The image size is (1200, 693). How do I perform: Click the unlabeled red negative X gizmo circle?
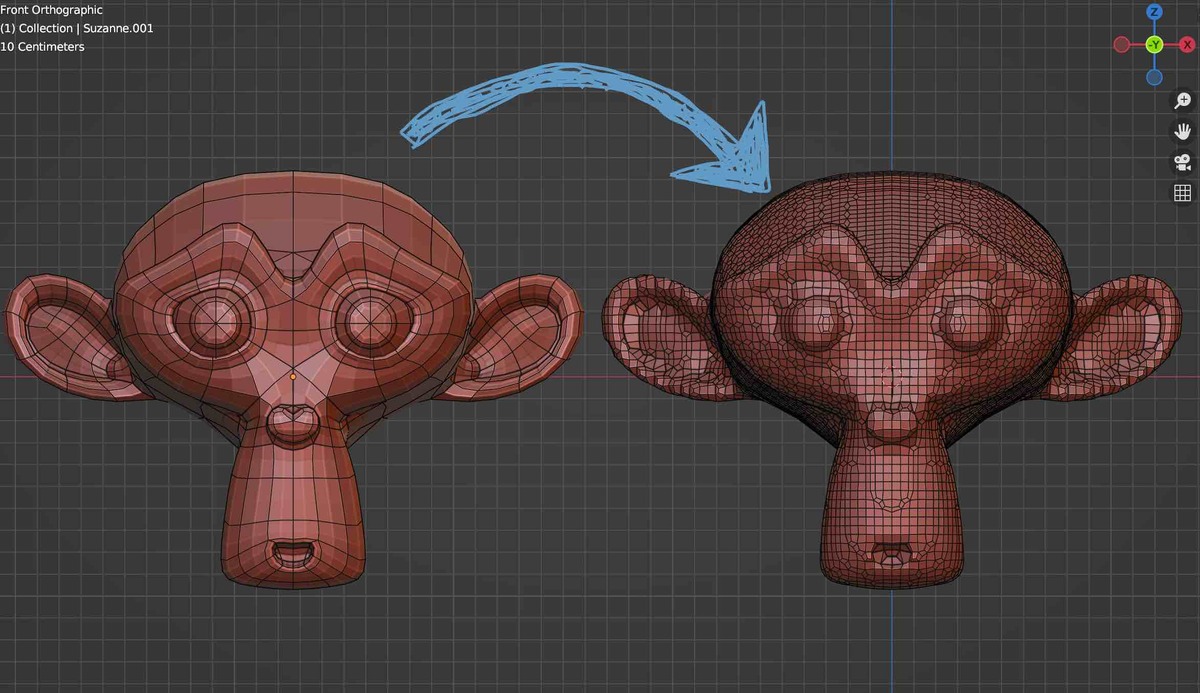click(x=1121, y=45)
